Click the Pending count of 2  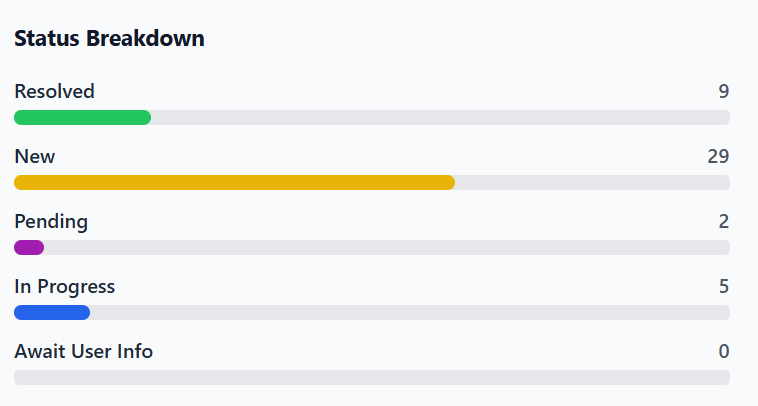click(x=723, y=222)
